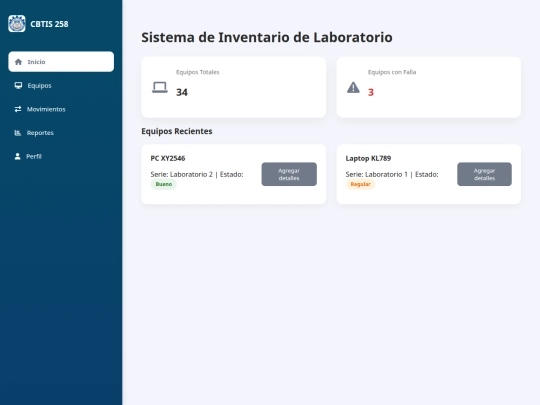This screenshot has height=405, width=540.
Task: Click the warning triangle in Equipos con Falla
Action: [x=353, y=87]
